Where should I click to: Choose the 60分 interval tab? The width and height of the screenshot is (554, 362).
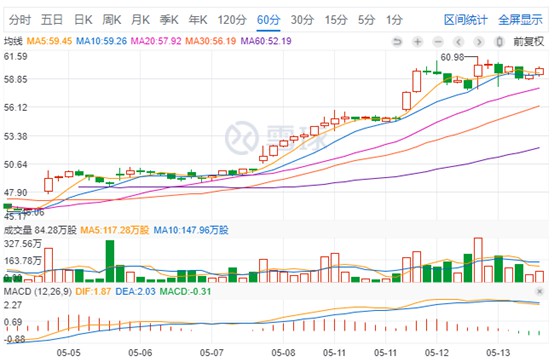(x=269, y=19)
